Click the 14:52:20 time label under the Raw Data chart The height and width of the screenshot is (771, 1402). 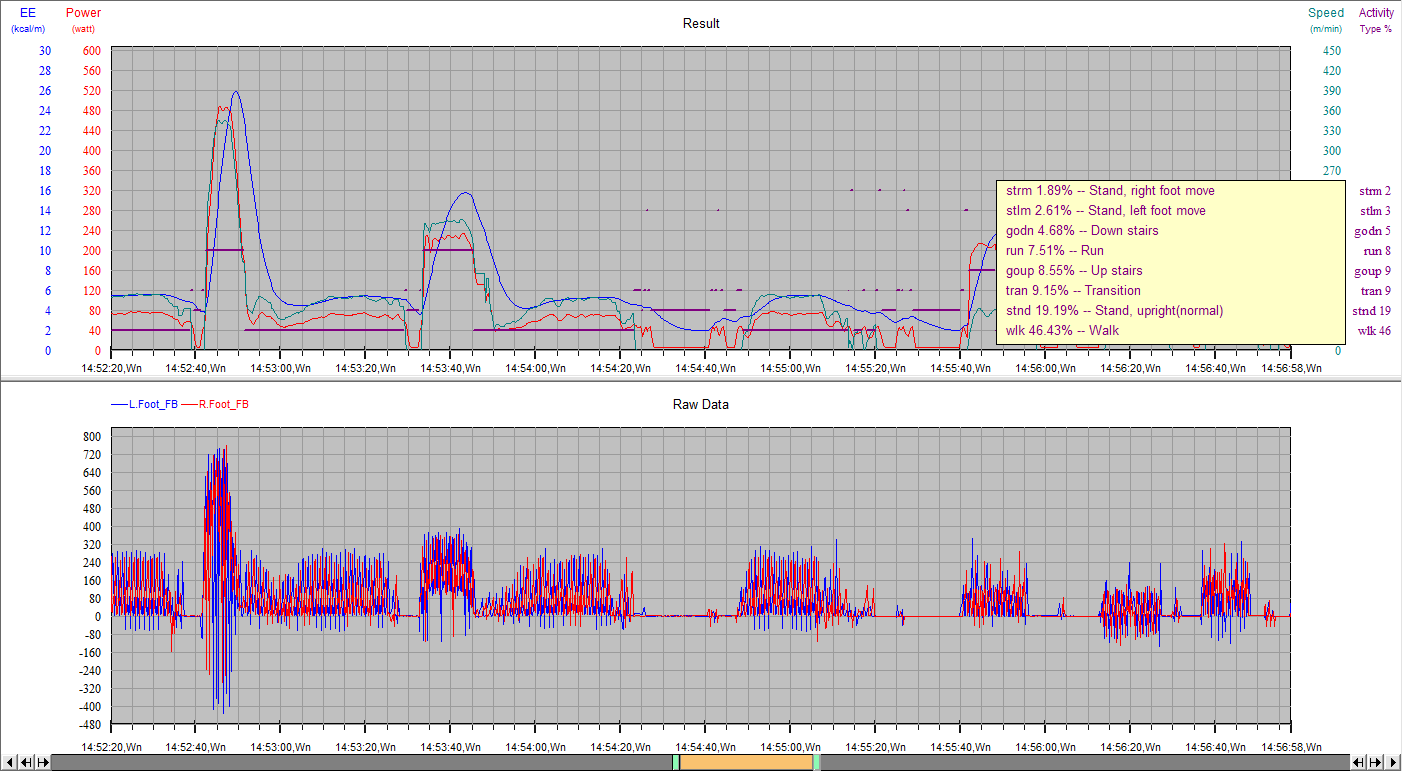pyautogui.click(x=110, y=747)
